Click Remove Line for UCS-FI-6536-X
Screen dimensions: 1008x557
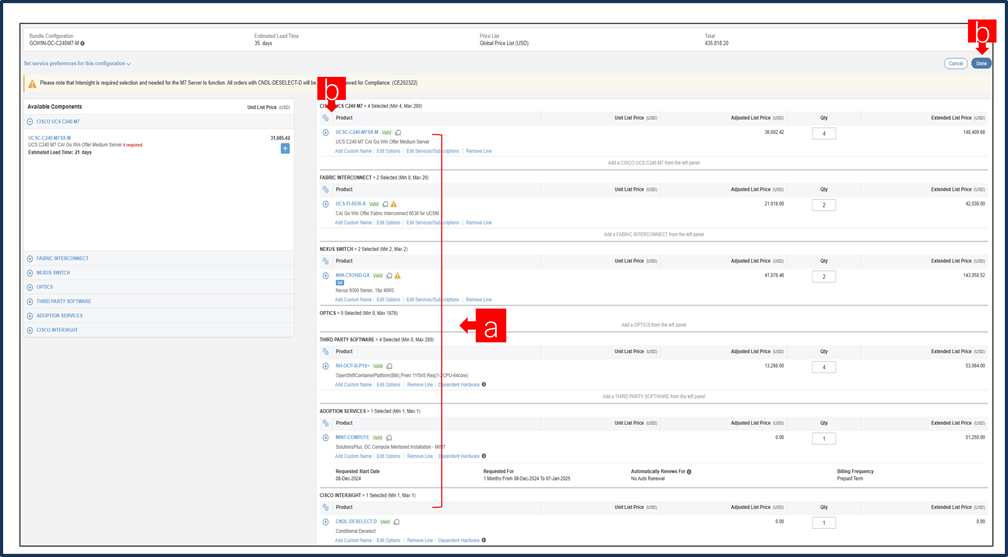(479, 223)
